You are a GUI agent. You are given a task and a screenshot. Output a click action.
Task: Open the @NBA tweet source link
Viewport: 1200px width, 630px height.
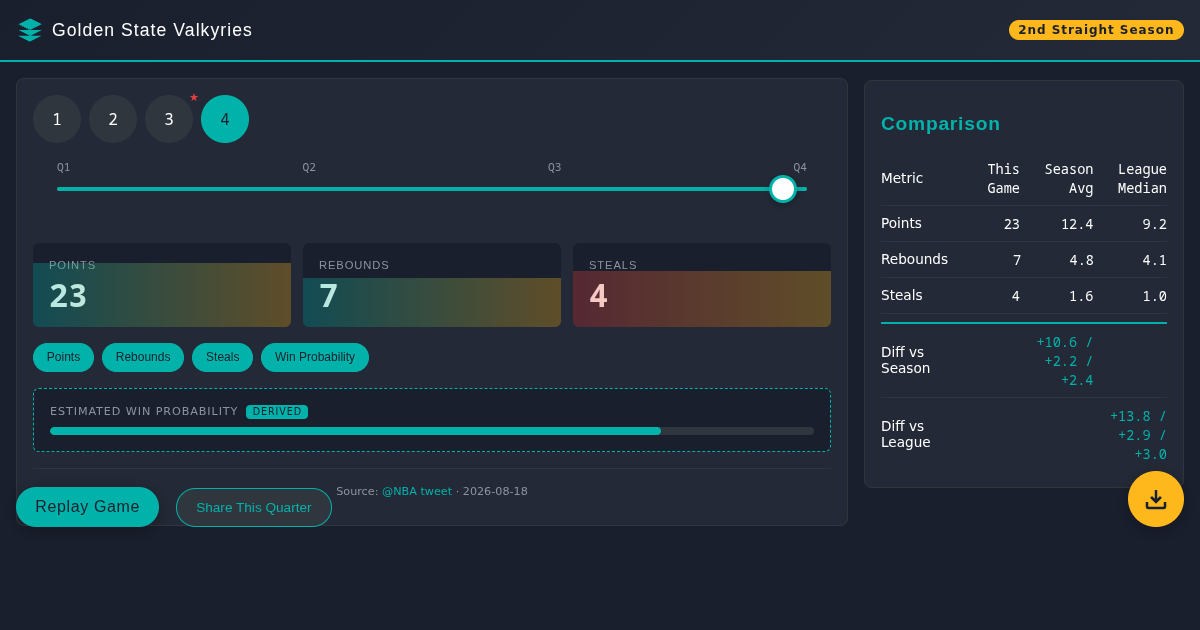(417, 492)
